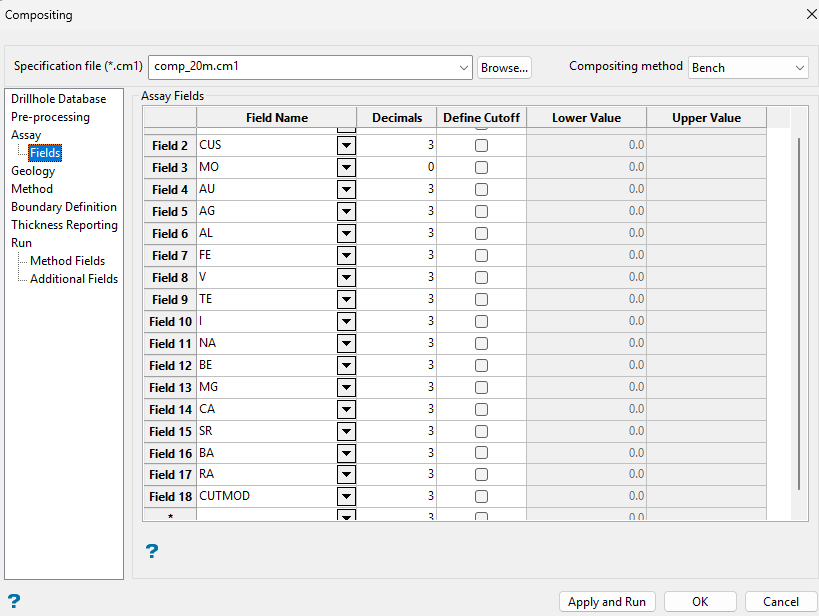Cancel the Compositing dialog
The width and height of the screenshot is (819, 616).
(781, 602)
